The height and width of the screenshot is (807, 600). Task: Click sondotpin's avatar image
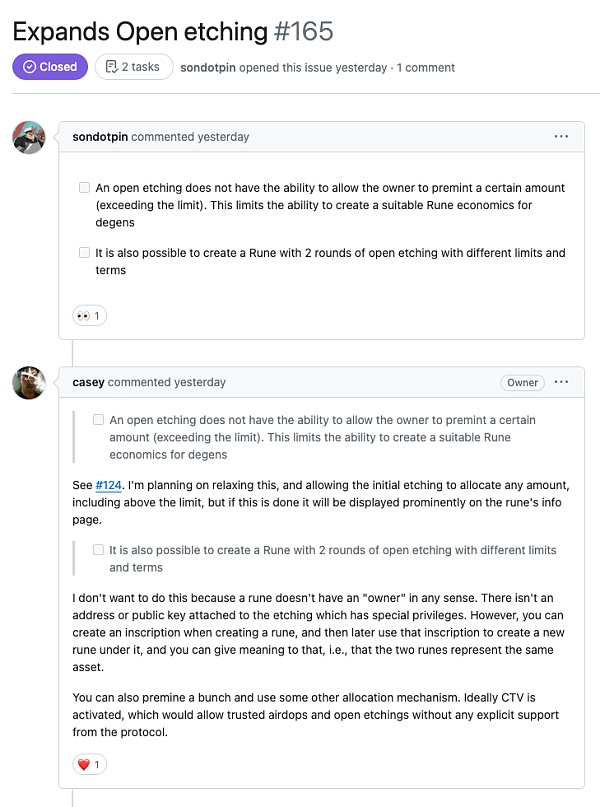[29, 137]
